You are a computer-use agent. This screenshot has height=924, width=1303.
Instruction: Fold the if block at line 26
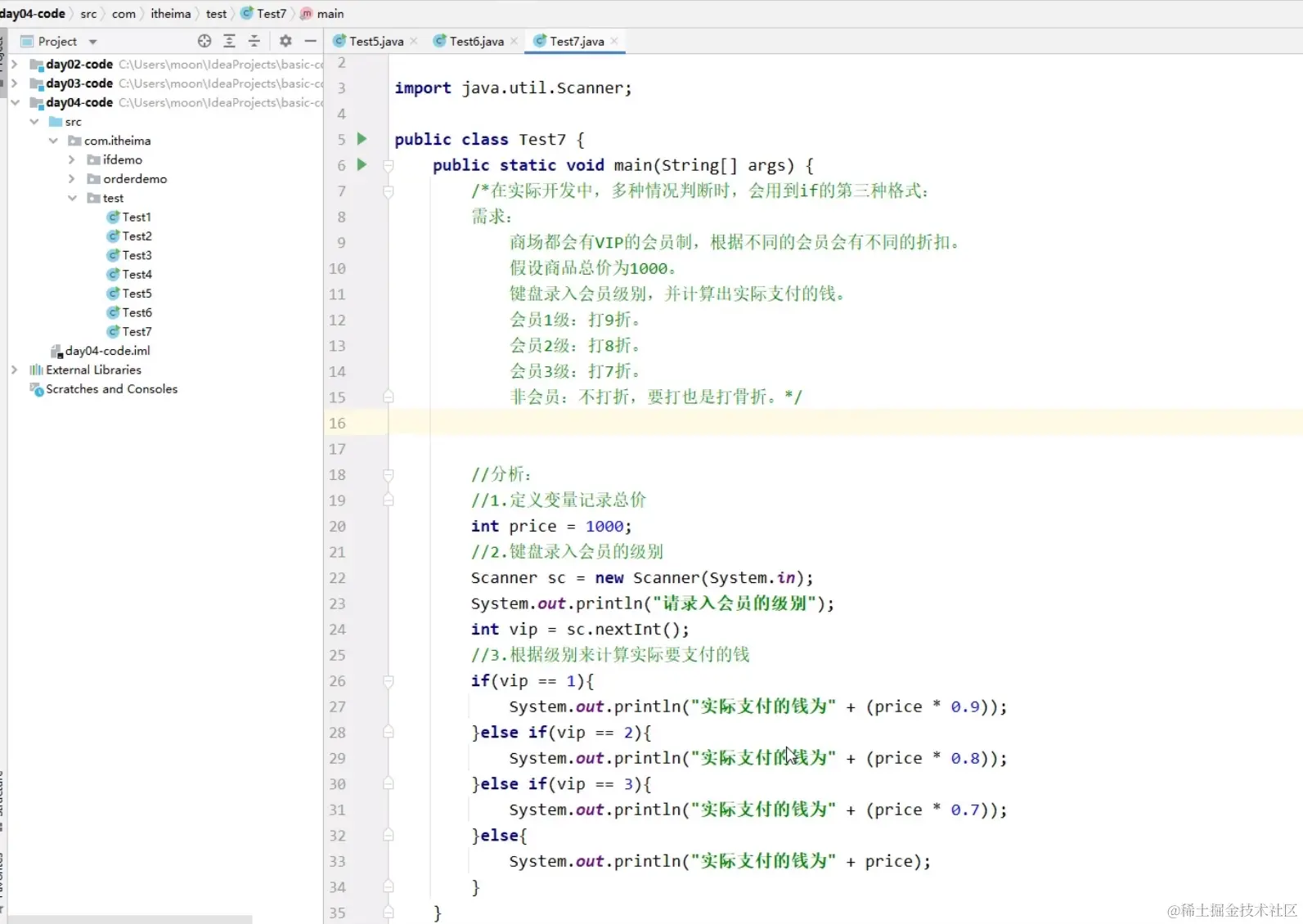click(389, 681)
